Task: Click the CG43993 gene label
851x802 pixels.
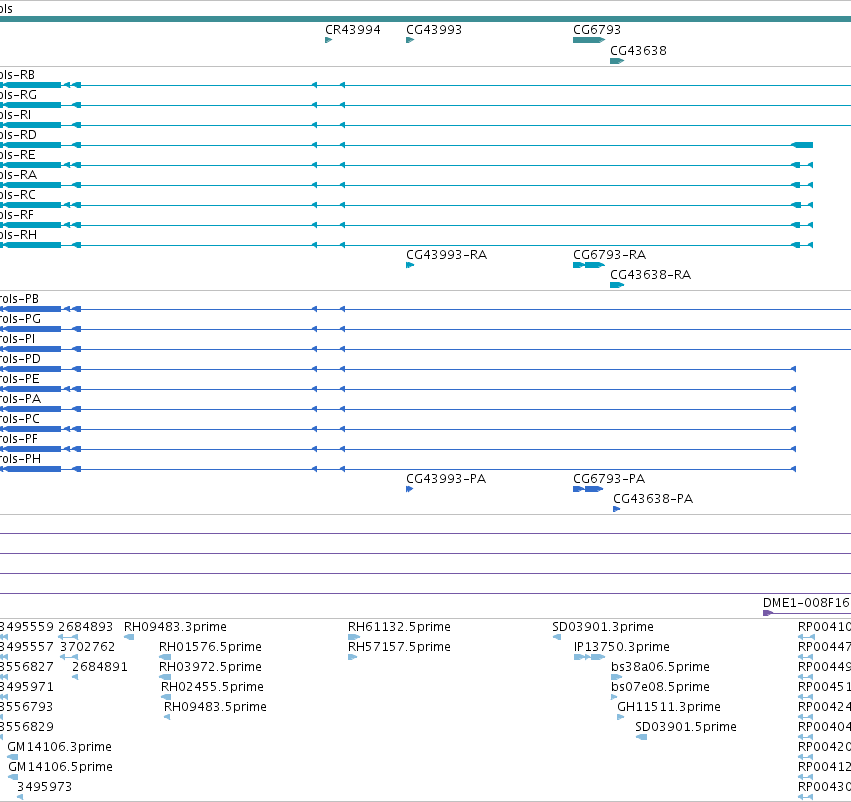Action: pos(434,30)
